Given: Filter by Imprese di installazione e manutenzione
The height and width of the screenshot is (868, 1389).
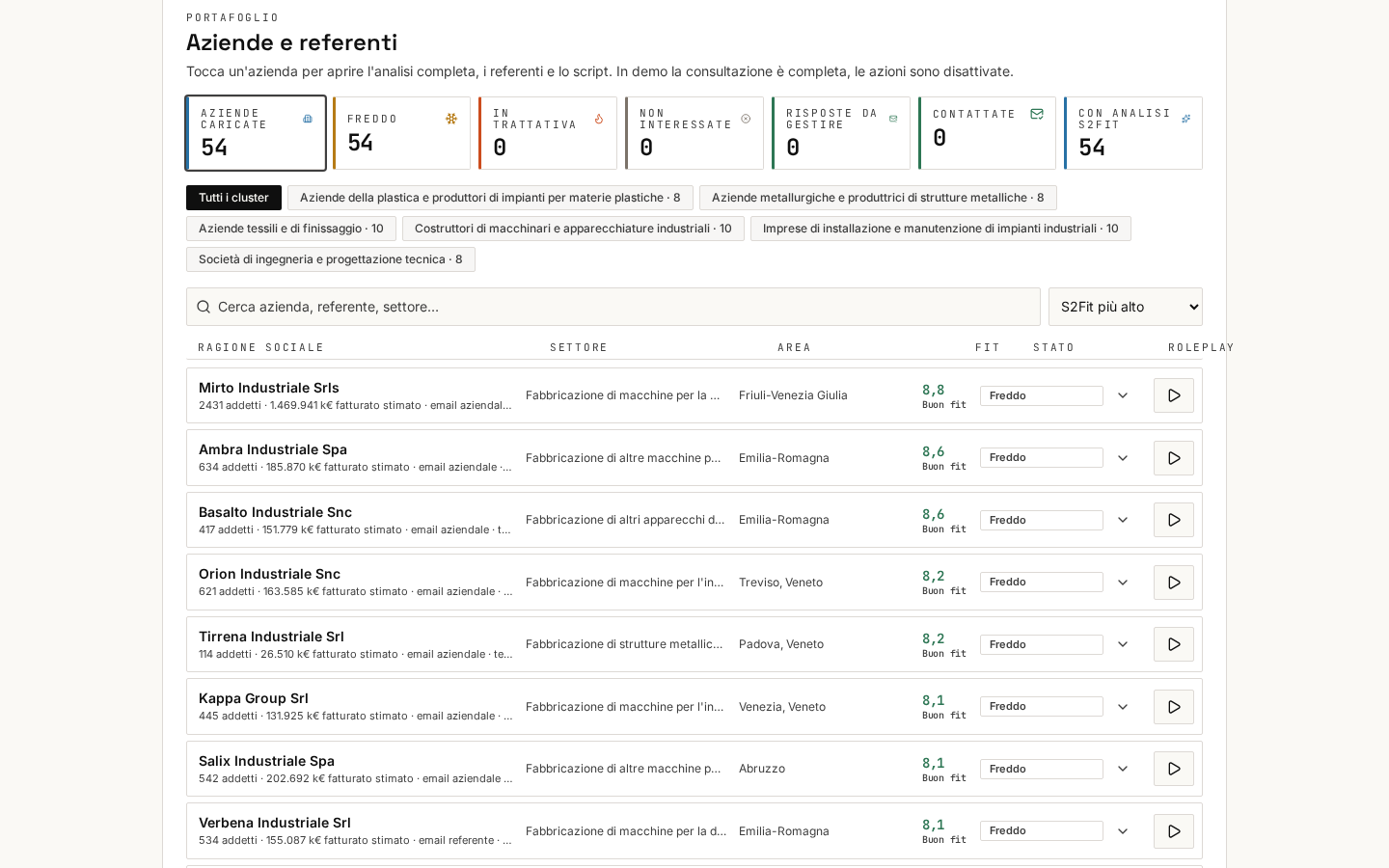Looking at the screenshot, I should tap(940, 229).
